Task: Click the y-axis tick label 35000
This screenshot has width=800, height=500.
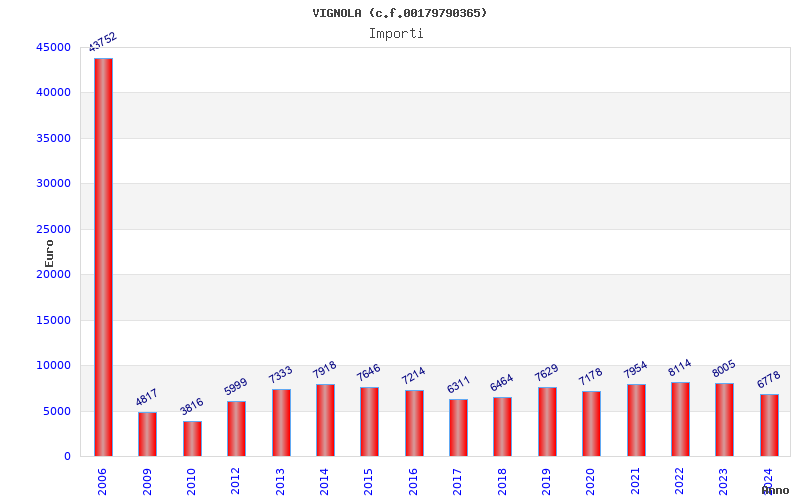Action: 54,138
